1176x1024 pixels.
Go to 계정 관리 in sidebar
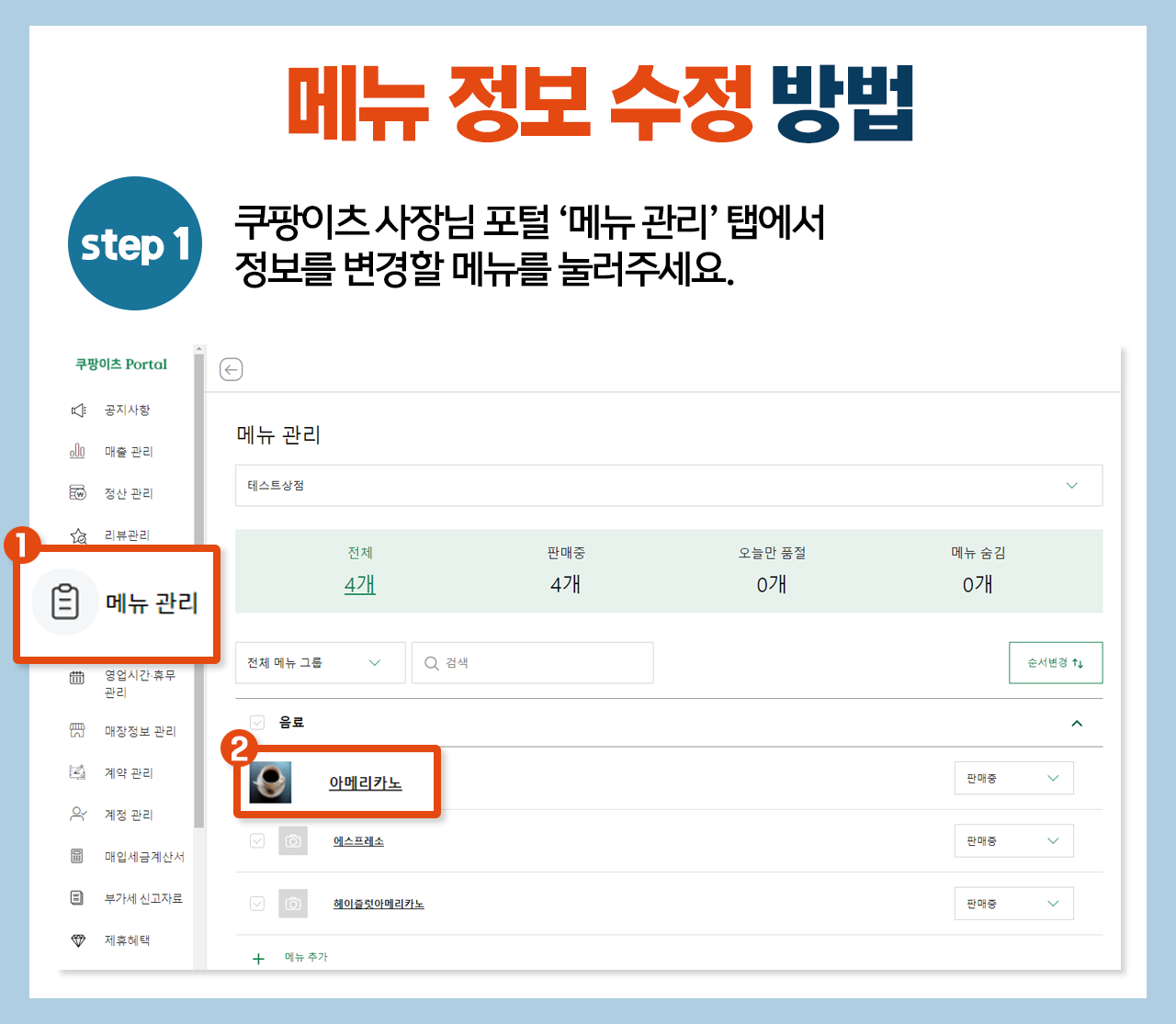pos(129,815)
